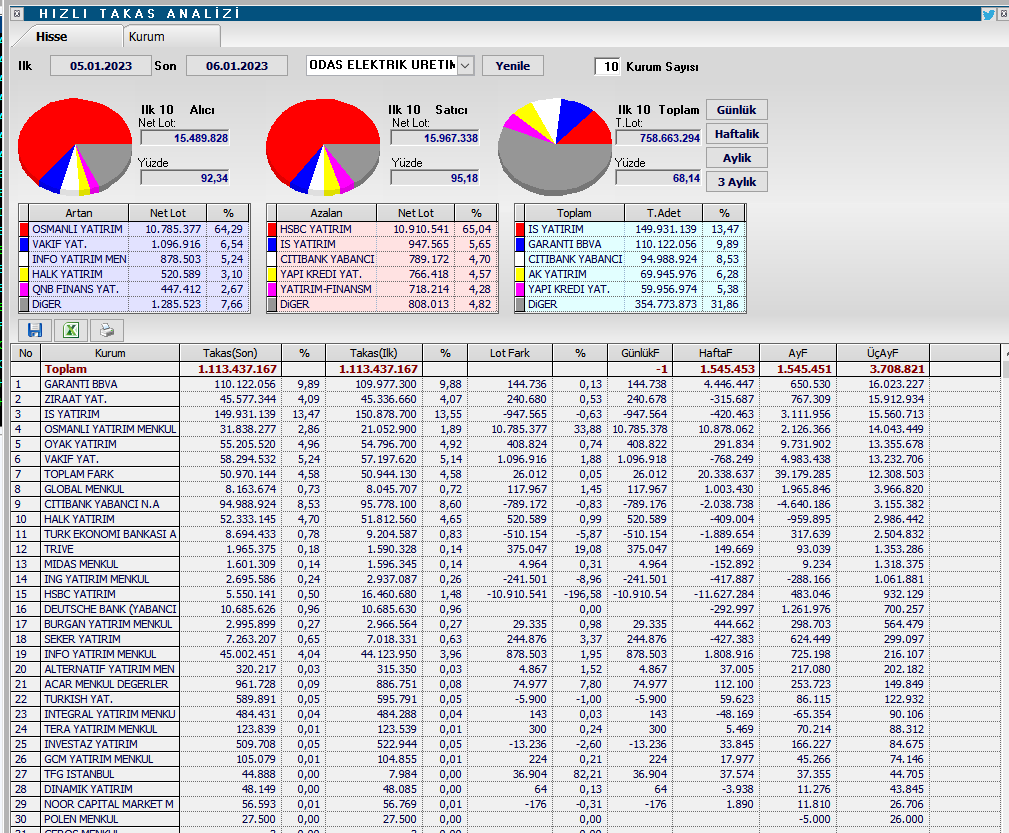Viewport: 1009px width, 833px height.
Task: Click red swatch beside HSBC YATIRIM in Azalan
Action: 272,229
